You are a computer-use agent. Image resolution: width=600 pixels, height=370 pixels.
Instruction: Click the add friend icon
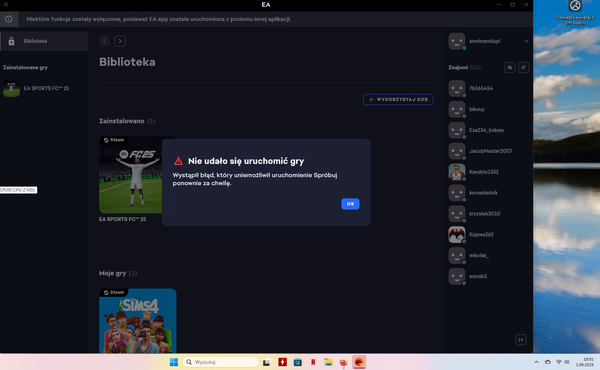point(523,68)
